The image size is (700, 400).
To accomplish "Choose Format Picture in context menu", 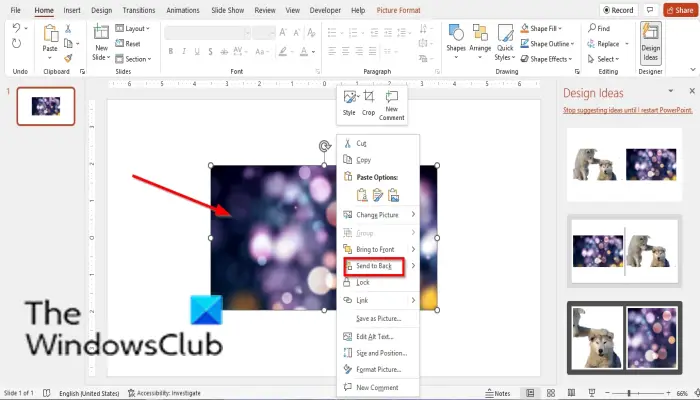I will click(378, 369).
